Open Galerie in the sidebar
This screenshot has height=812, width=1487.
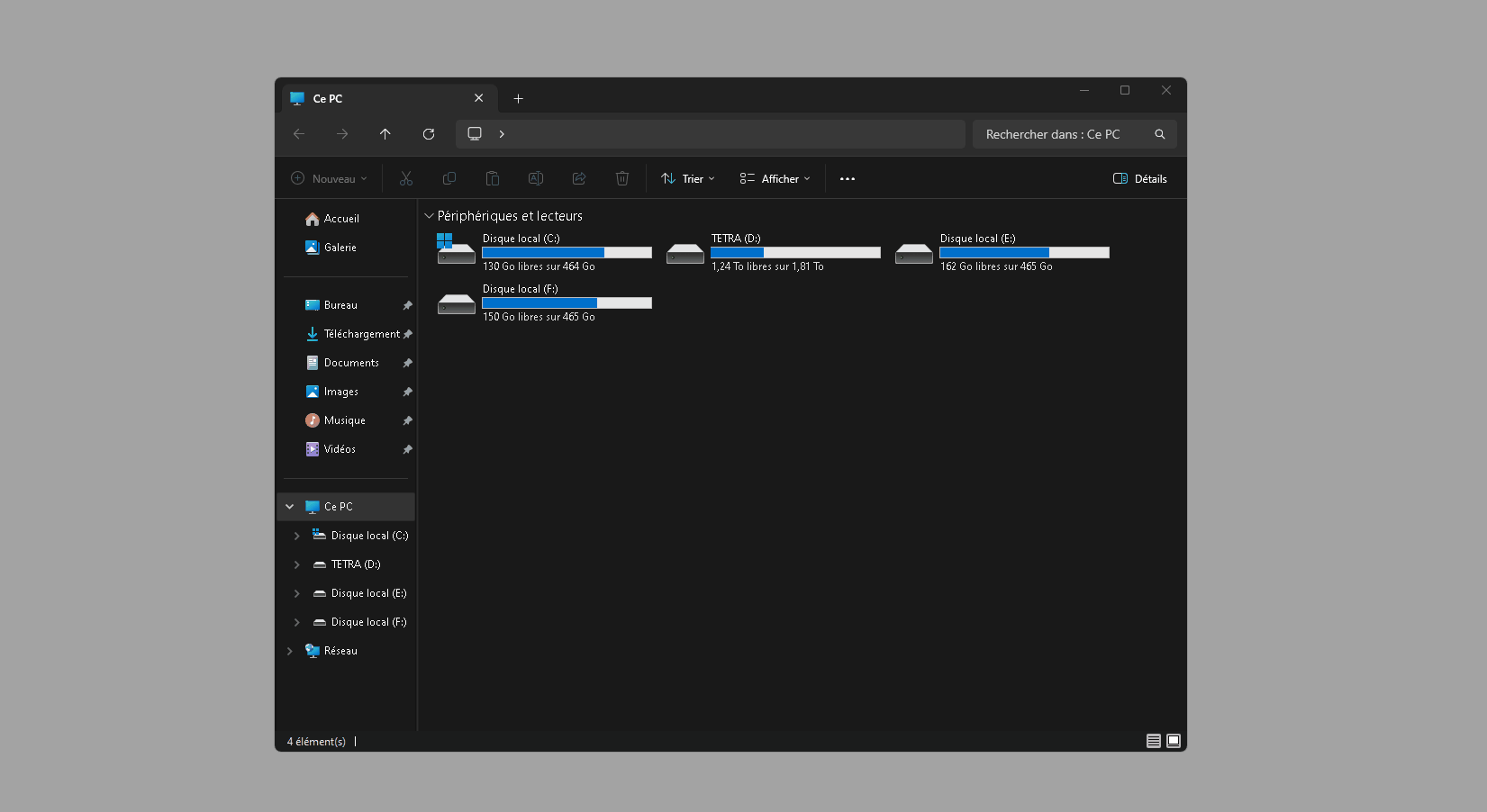(346, 248)
